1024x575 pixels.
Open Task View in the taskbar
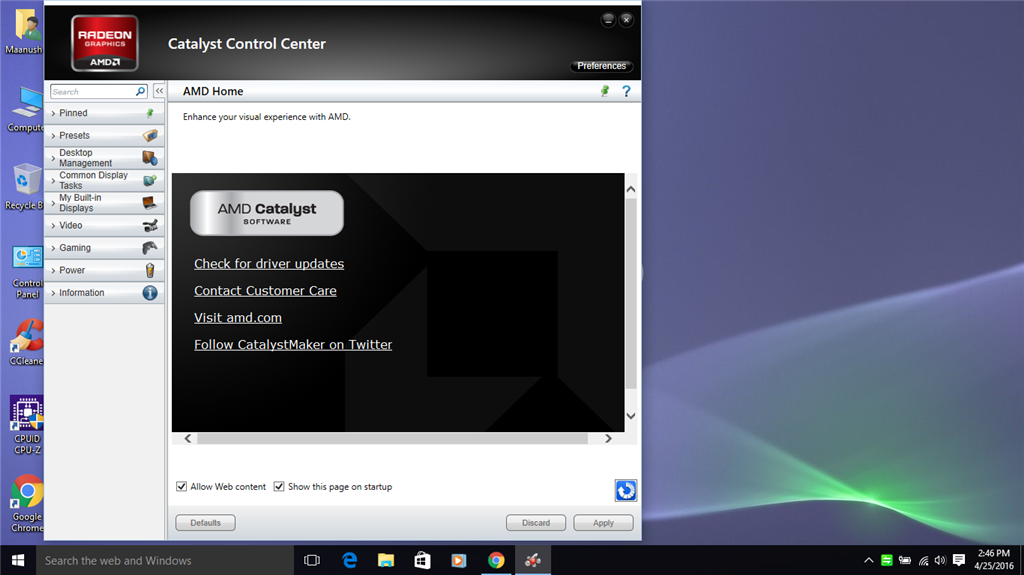click(x=312, y=560)
